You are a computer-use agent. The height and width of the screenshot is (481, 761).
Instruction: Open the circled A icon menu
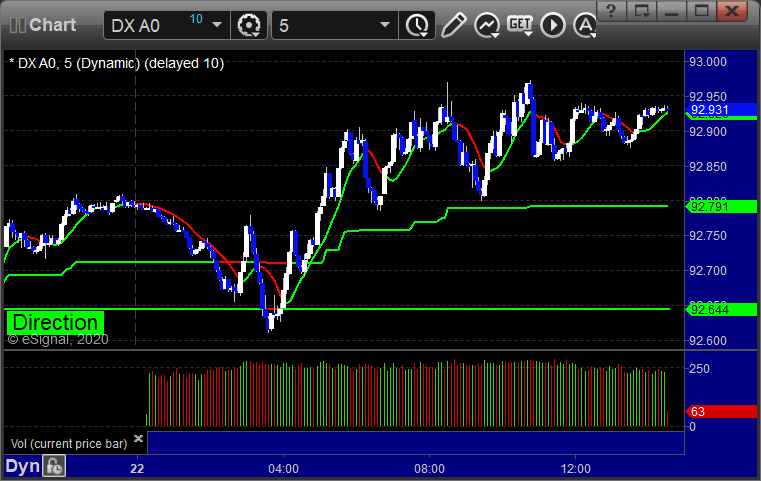584,25
